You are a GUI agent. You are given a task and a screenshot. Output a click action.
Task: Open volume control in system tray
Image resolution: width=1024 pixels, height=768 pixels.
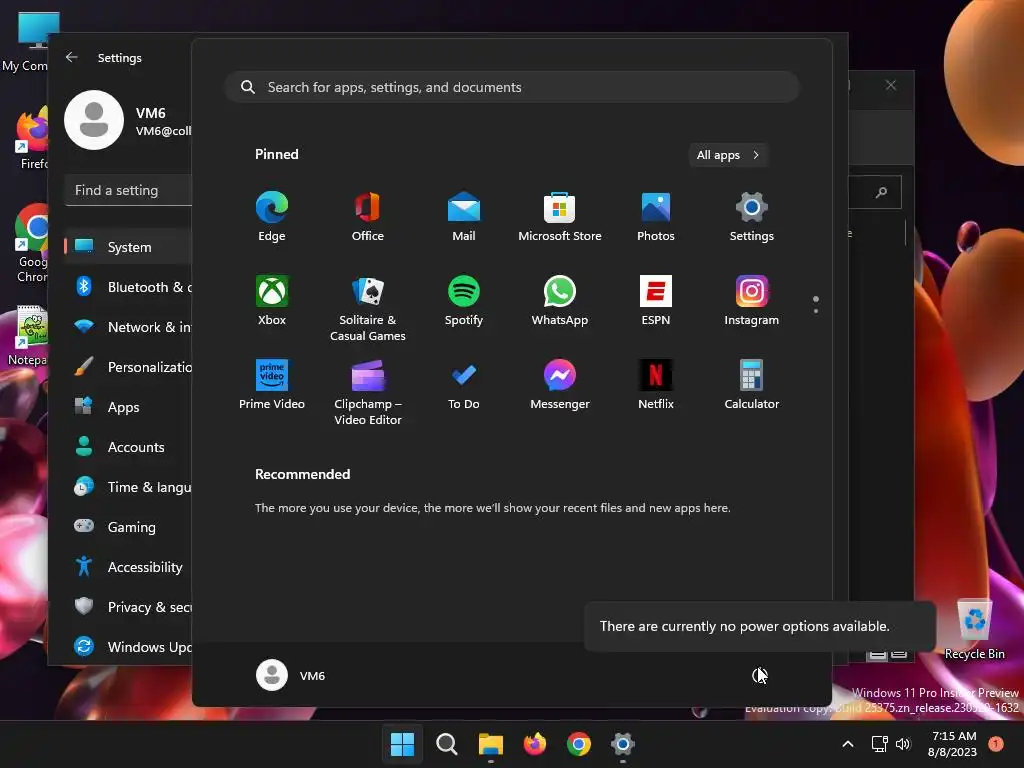[x=903, y=744]
